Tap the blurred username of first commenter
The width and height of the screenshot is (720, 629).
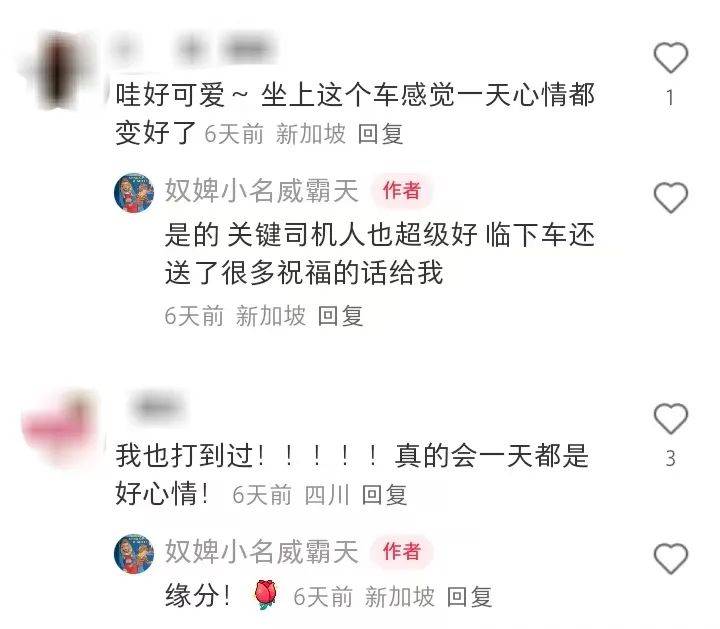click(193, 48)
